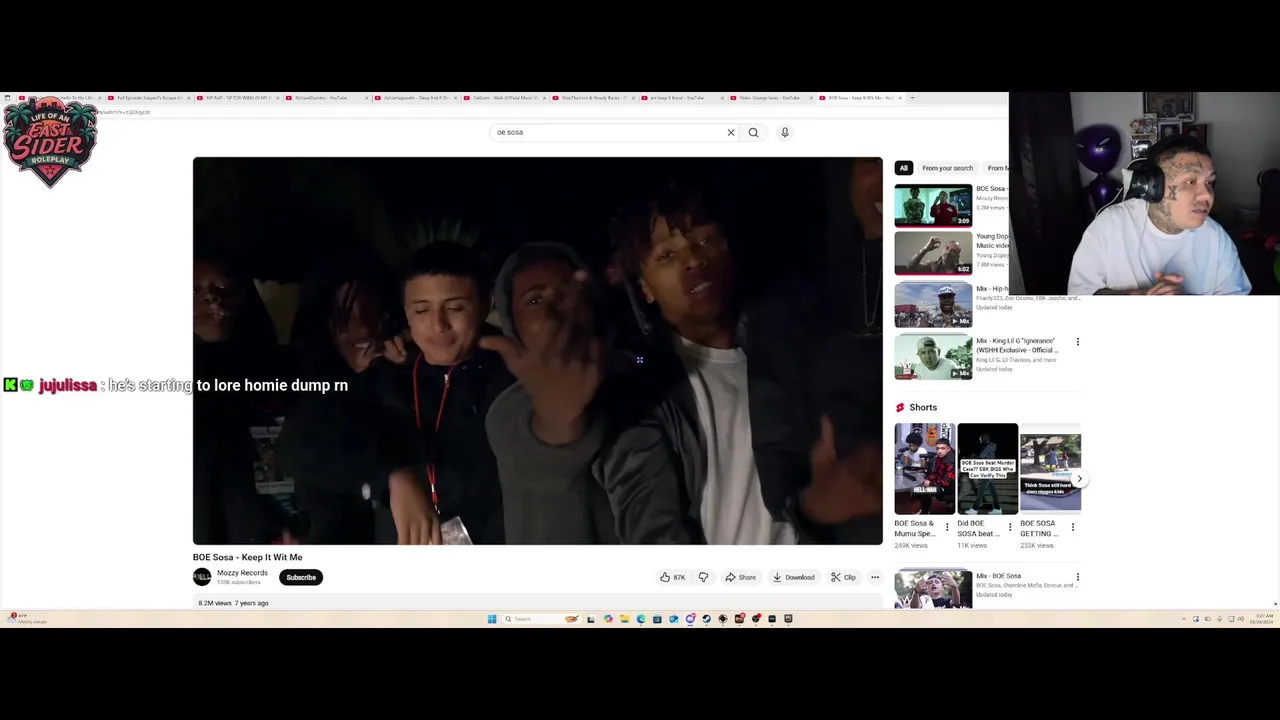
Task: Open options for BOE SOSA GETTING short
Action: click(1073, 527)
